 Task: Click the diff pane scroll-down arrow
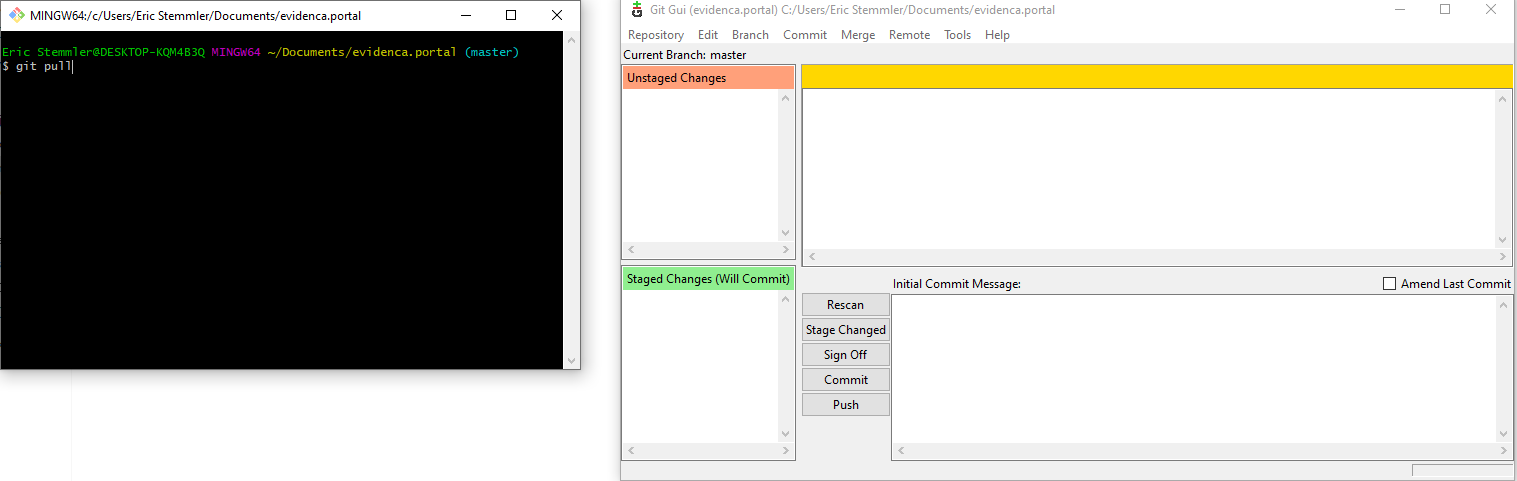point(1503,240)
